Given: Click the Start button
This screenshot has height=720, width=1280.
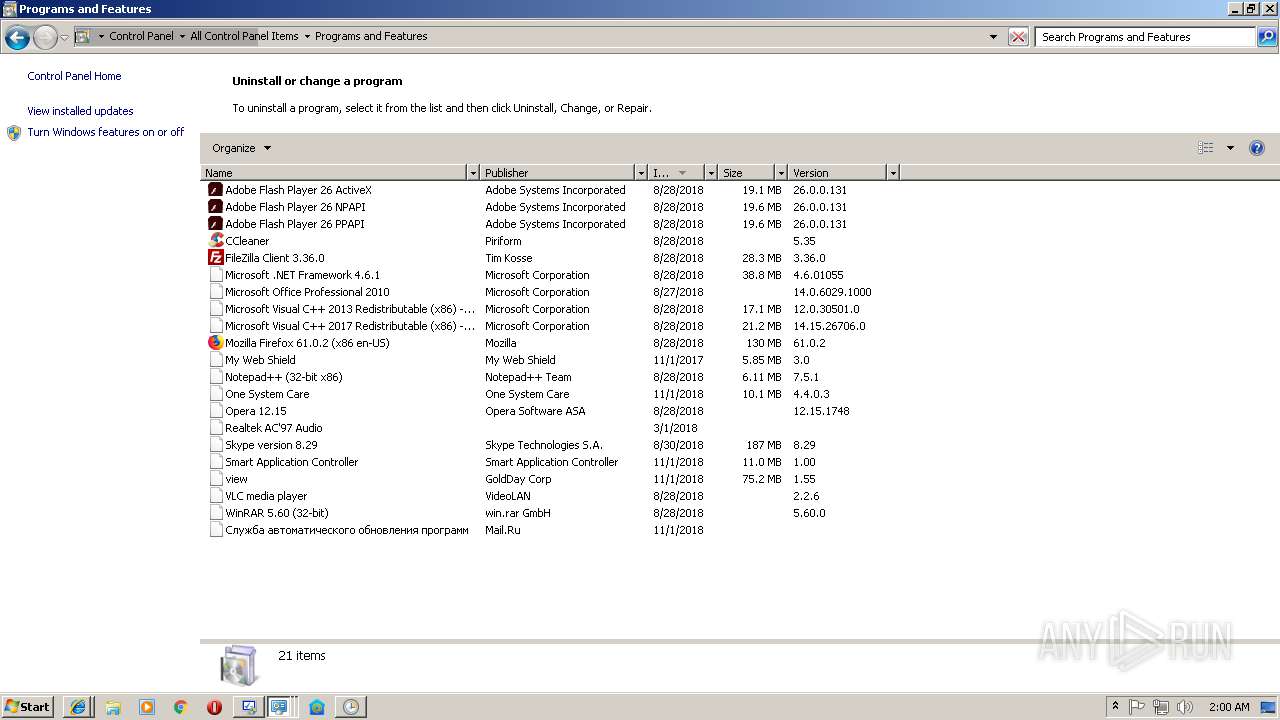Looking at the screenshot, I should 27,707.
